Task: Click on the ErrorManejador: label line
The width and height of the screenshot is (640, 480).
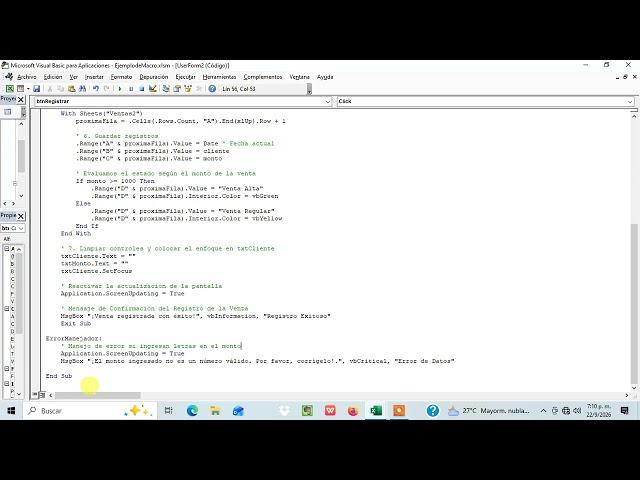Action: tap(74, 338)
